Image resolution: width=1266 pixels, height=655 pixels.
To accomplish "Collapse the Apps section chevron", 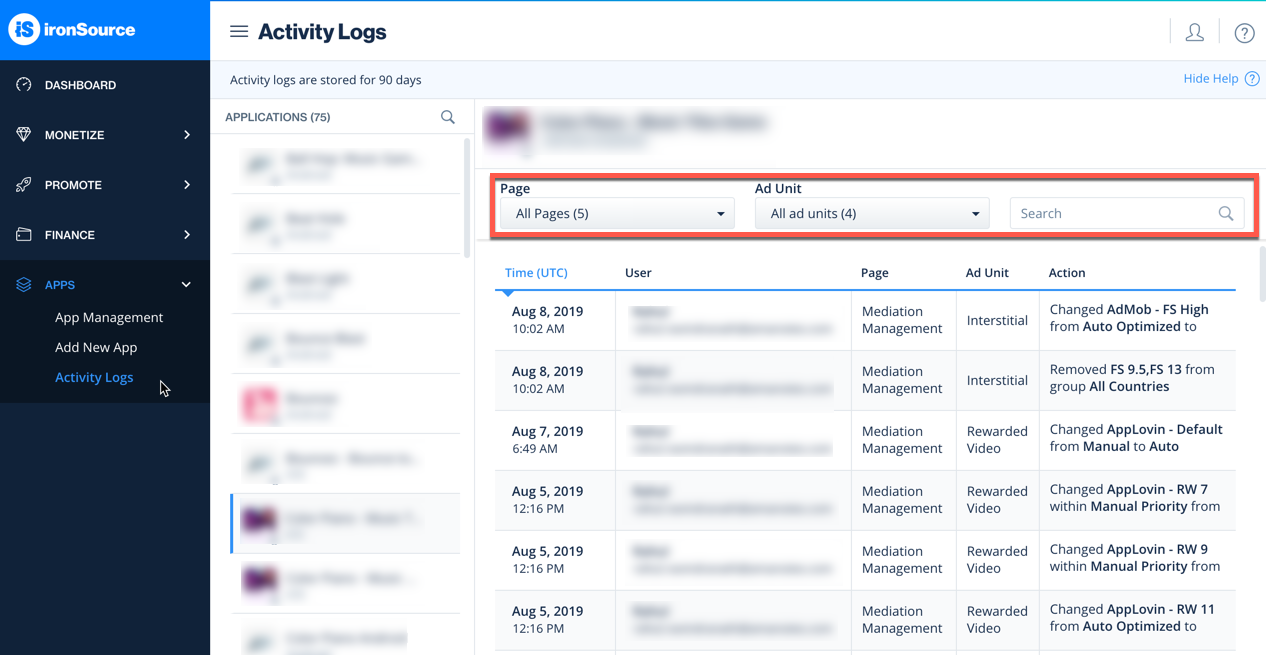I will pos(185,284).
